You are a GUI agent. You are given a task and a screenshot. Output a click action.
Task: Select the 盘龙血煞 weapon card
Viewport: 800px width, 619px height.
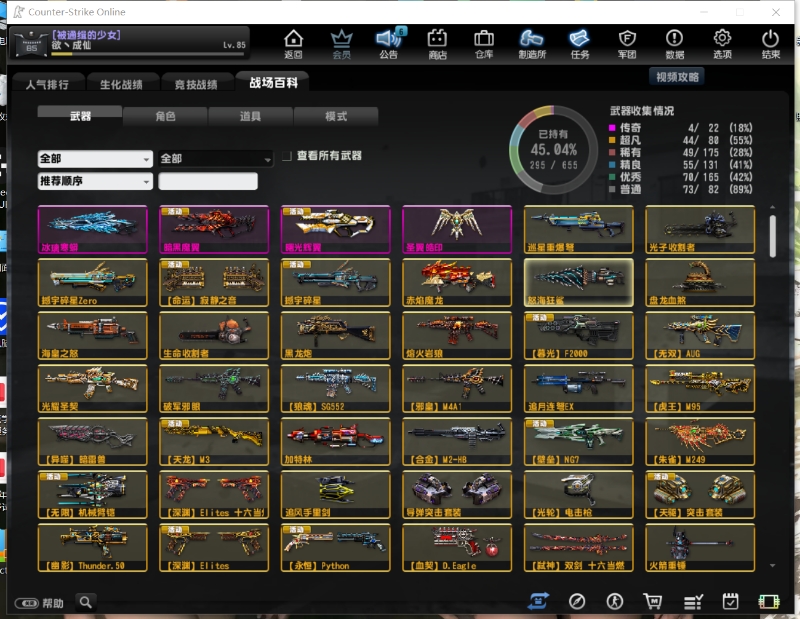(x=699, y=283)
